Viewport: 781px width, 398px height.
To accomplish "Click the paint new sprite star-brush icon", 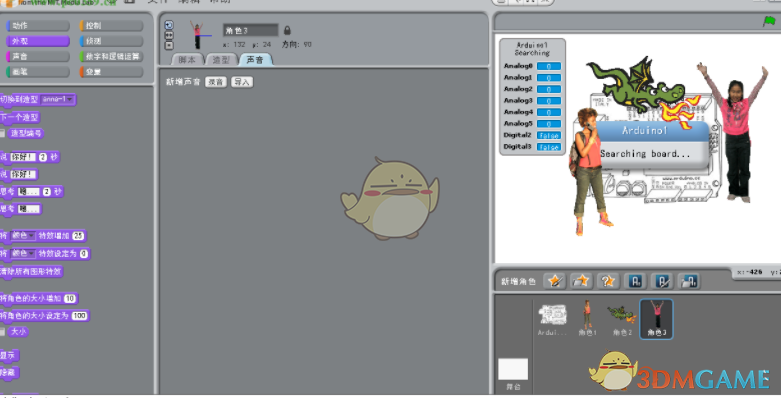I will tap(554, 281).
